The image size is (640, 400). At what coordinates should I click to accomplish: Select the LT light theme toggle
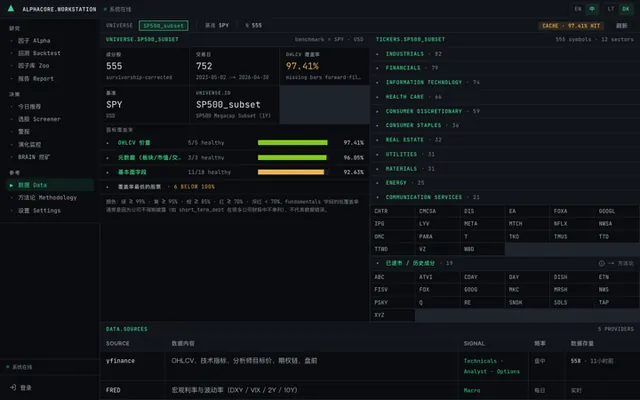pyautogui.click(x=611, y=9)
